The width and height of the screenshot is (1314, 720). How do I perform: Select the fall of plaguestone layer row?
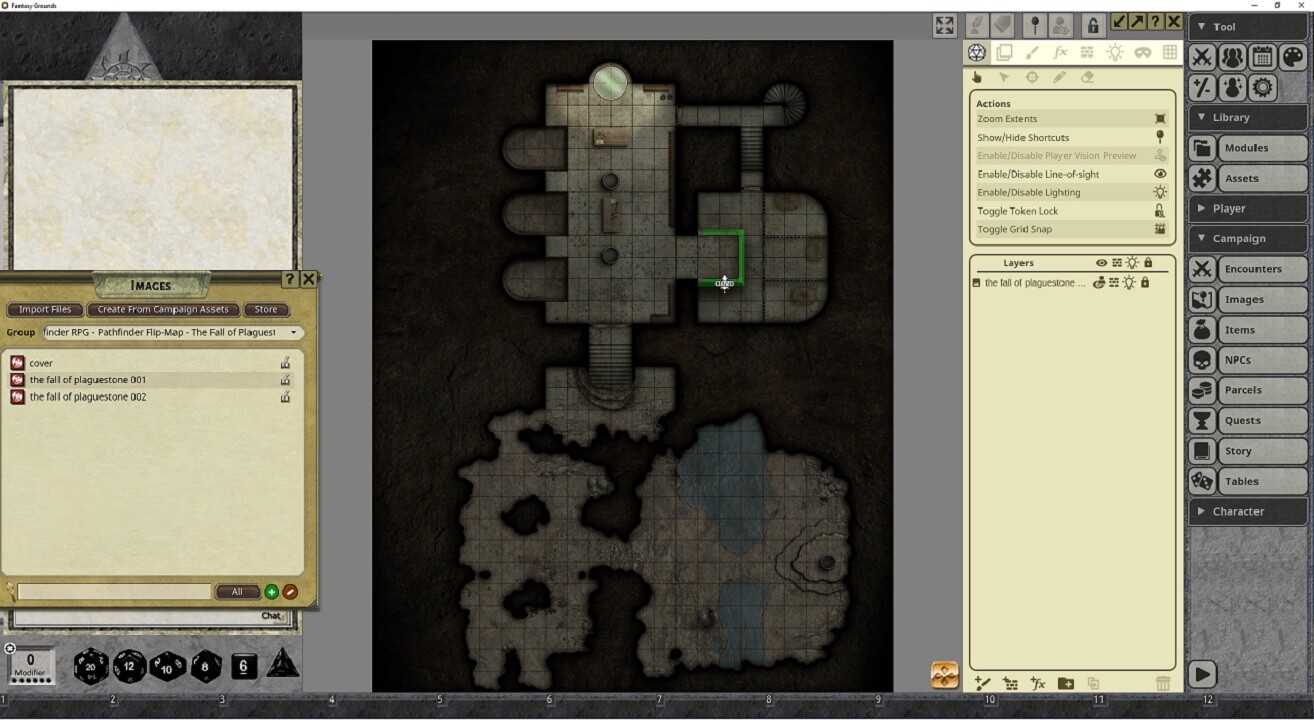[1072, 283]
